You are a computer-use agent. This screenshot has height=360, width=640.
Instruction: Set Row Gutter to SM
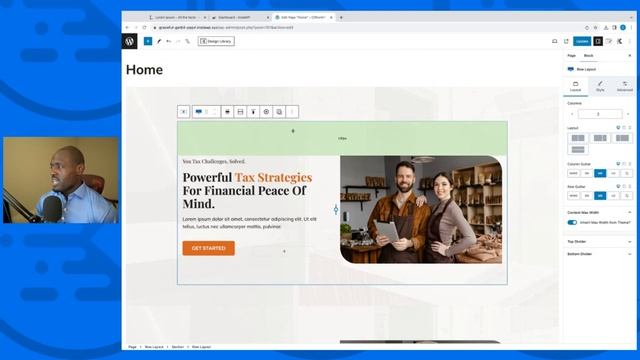pos(587,196)
